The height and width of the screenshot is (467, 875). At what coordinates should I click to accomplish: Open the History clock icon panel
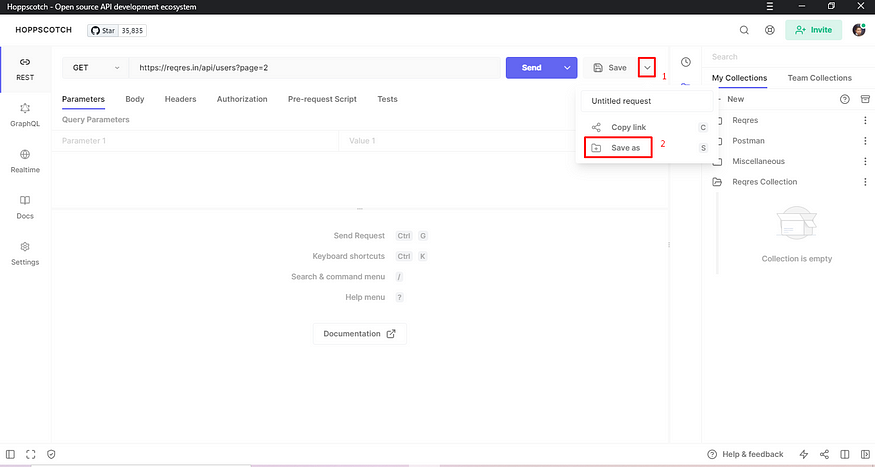tap(686, 62)
